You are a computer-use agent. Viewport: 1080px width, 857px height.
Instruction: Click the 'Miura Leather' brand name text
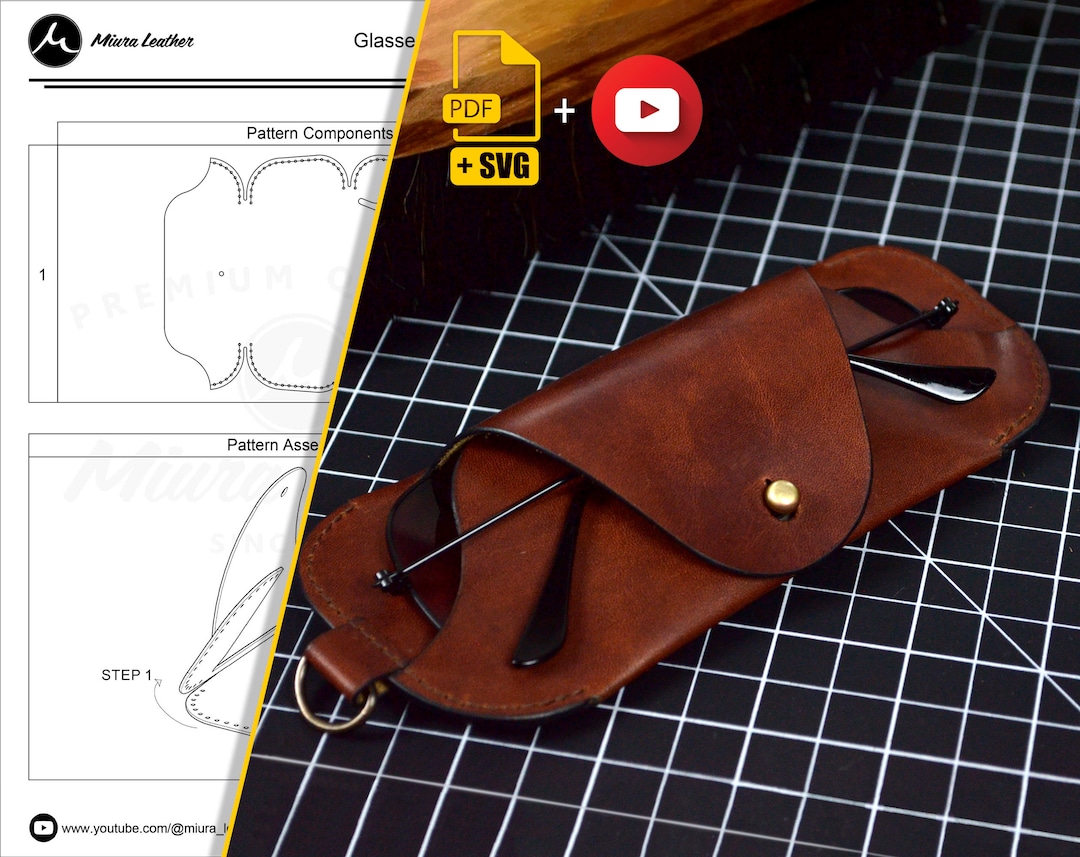tap(143, 41)
